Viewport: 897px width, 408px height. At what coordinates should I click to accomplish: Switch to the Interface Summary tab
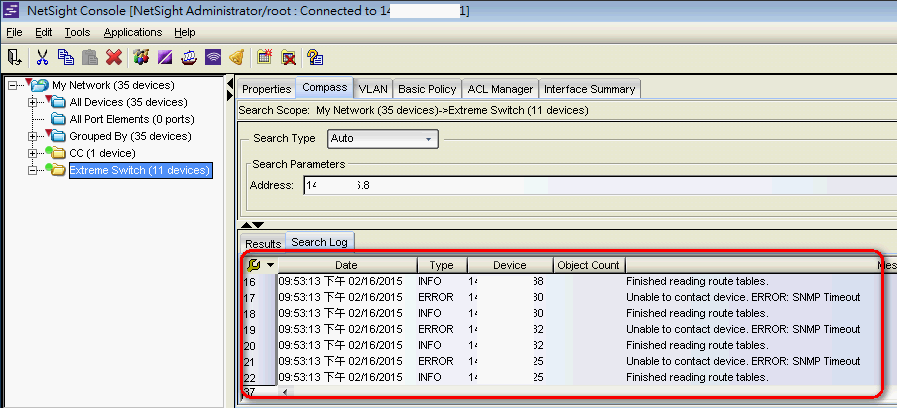click(589, 89)
